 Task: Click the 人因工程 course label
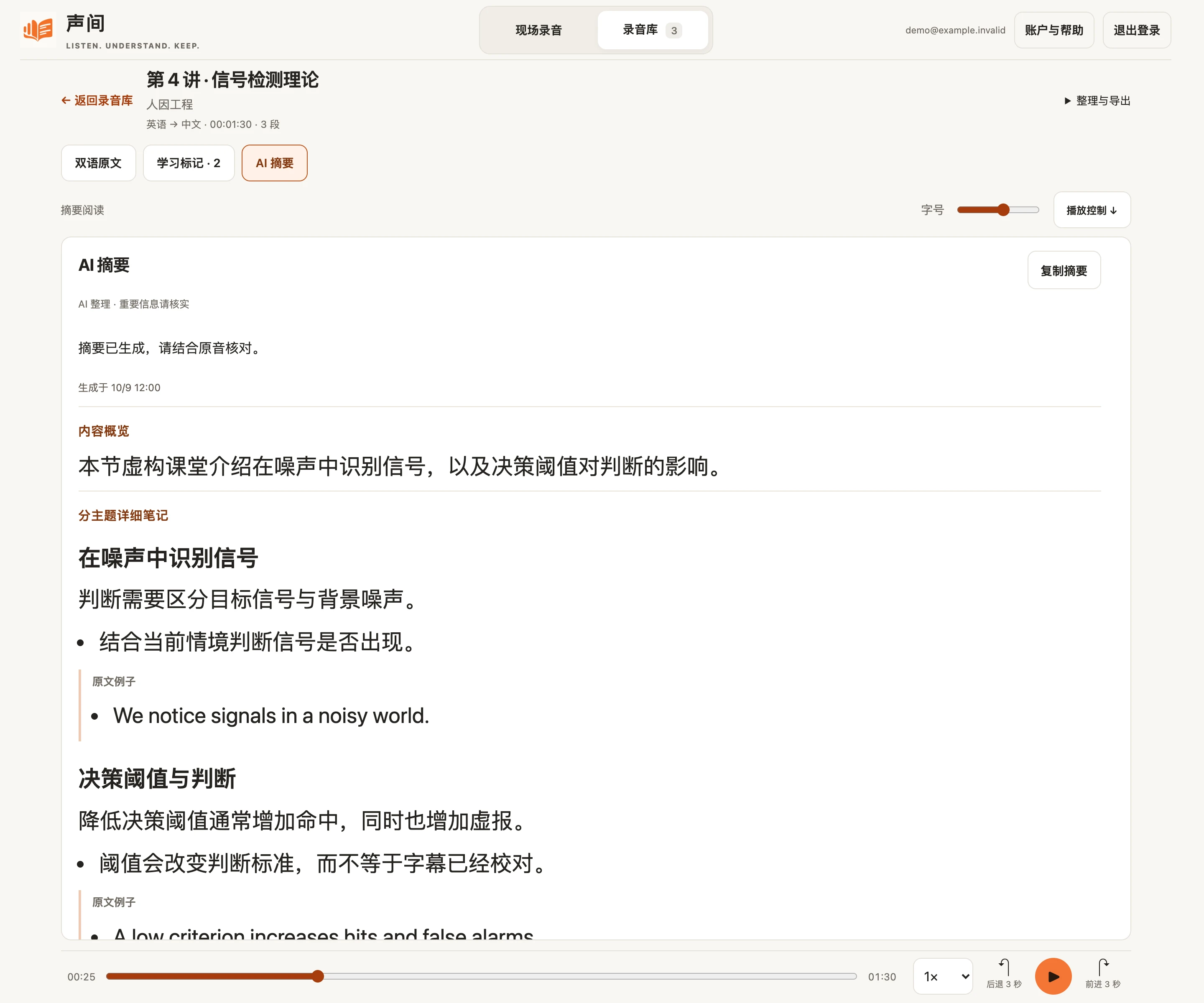[170, 104]
